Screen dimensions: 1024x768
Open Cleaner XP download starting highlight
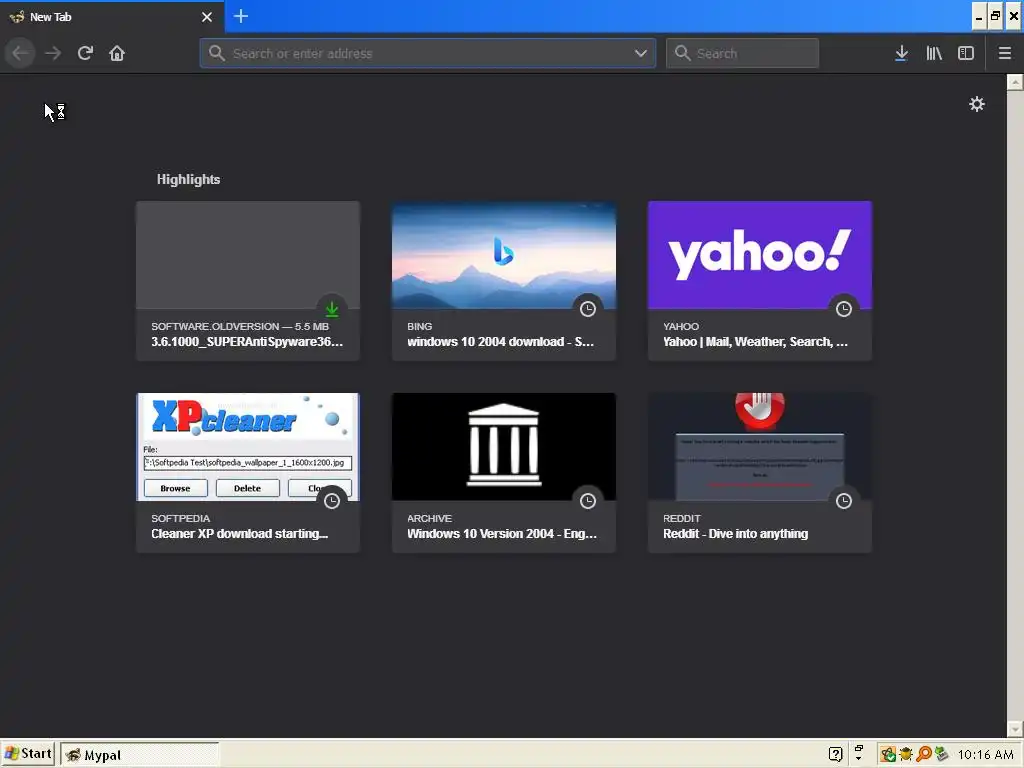(248, 473)
